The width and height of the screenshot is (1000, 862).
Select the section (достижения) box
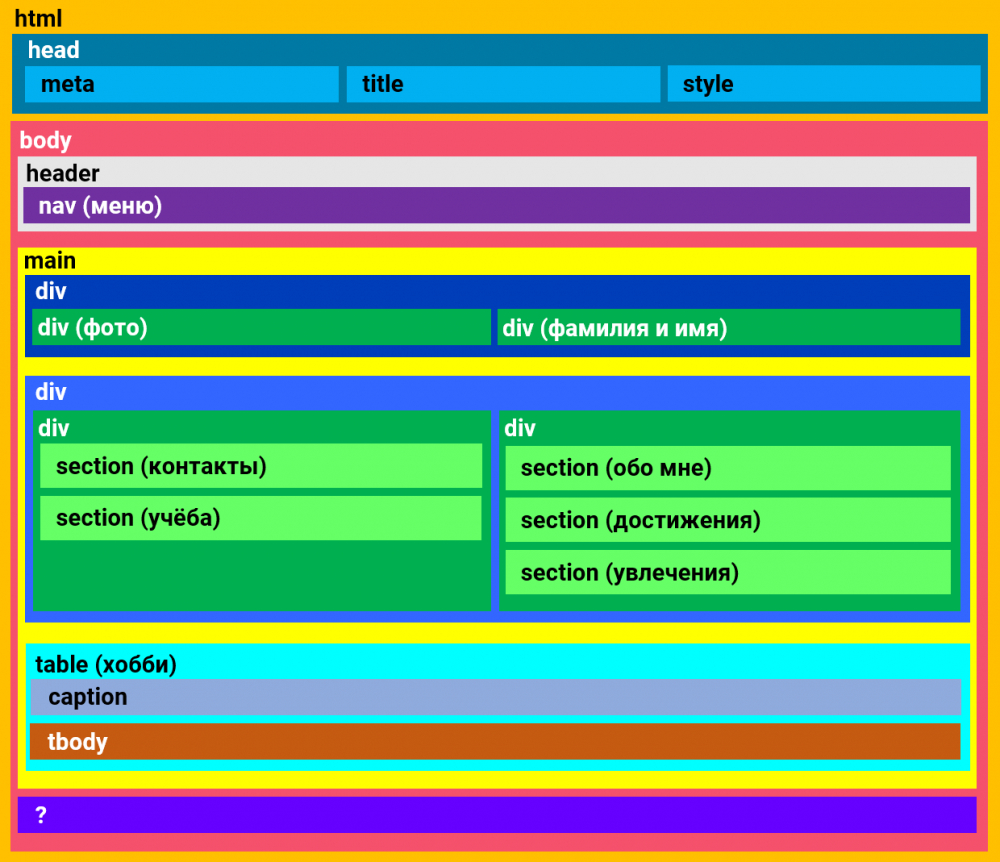(728, 520)
